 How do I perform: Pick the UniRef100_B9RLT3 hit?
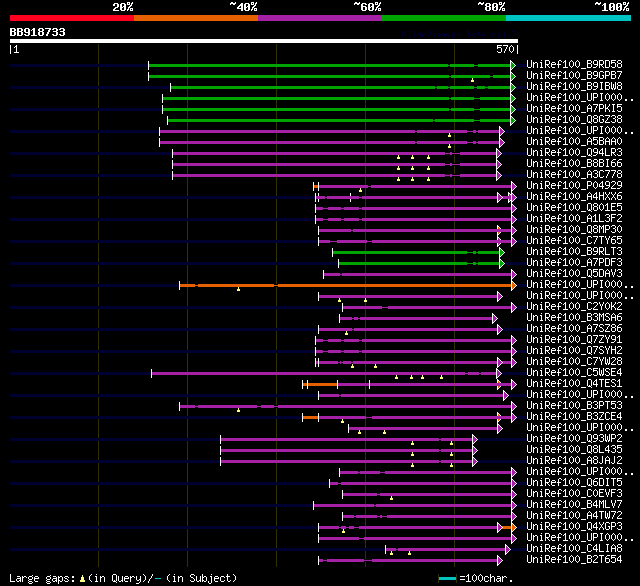574,252
